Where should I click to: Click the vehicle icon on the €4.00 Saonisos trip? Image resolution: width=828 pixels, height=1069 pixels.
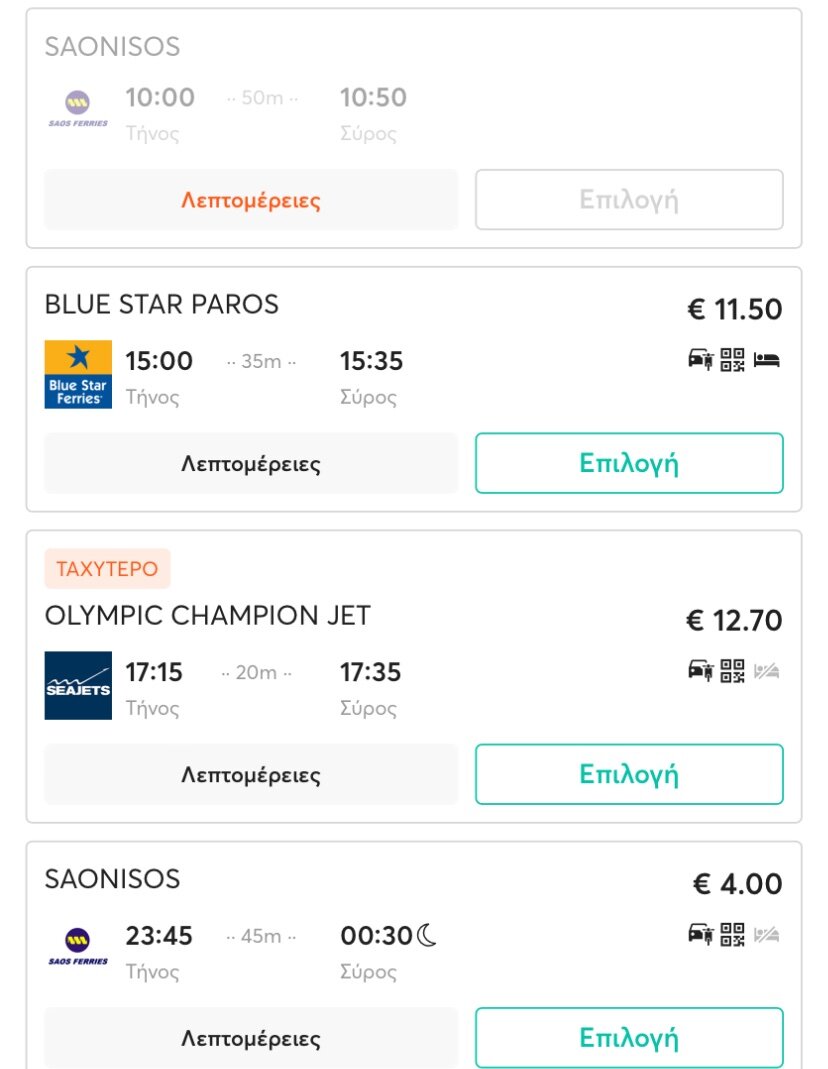pyautogui.click(x=700, y=934)
